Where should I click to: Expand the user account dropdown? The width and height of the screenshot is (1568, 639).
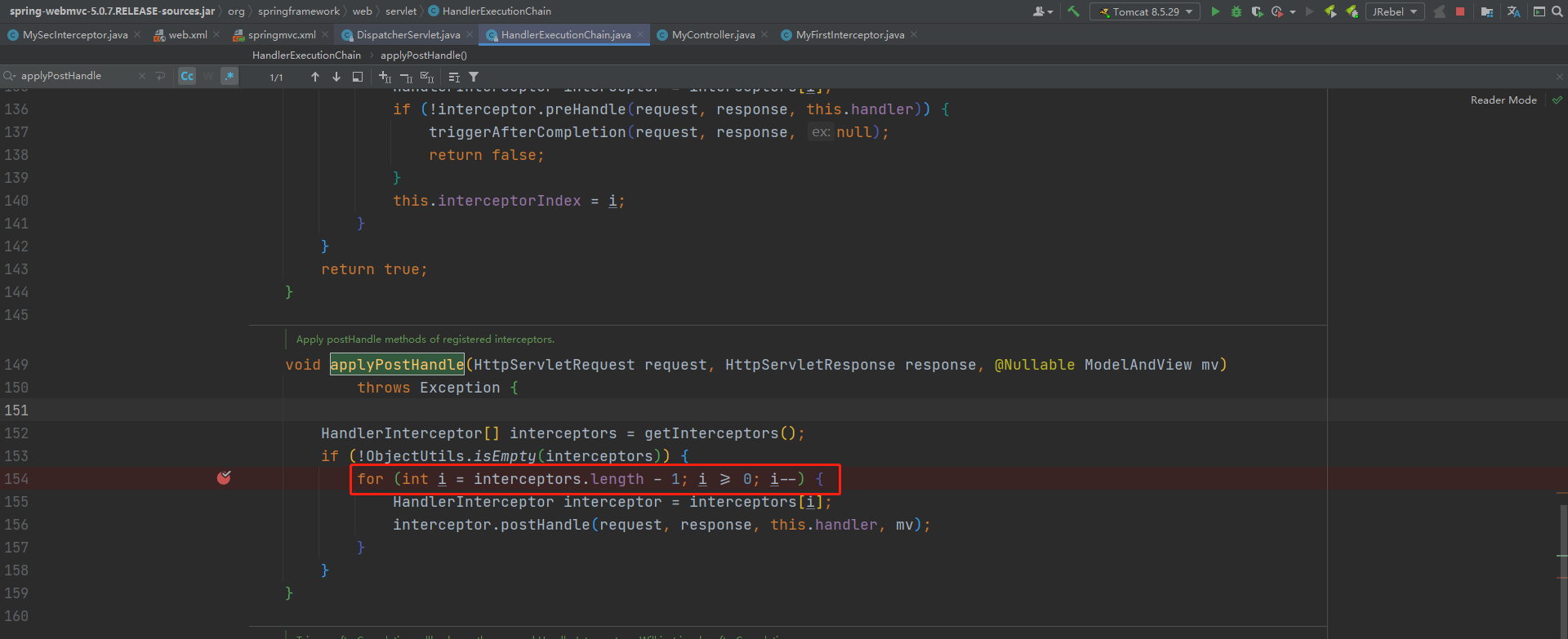[x=1043, y=11]
